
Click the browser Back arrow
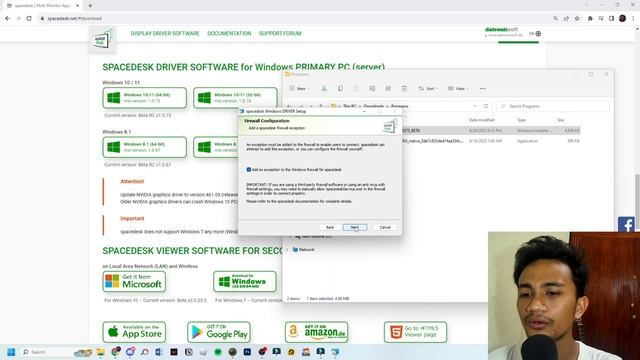[x=8, y=18]
